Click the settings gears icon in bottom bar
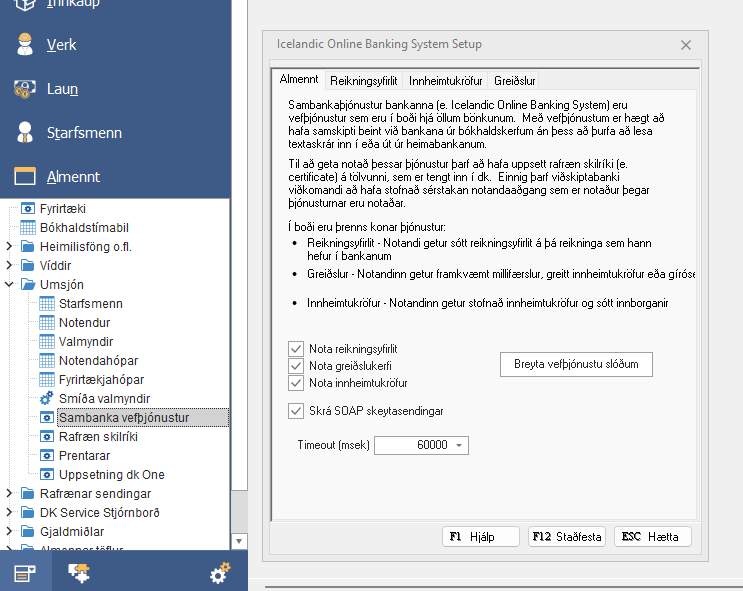743x591 pixels. [219, 573]
